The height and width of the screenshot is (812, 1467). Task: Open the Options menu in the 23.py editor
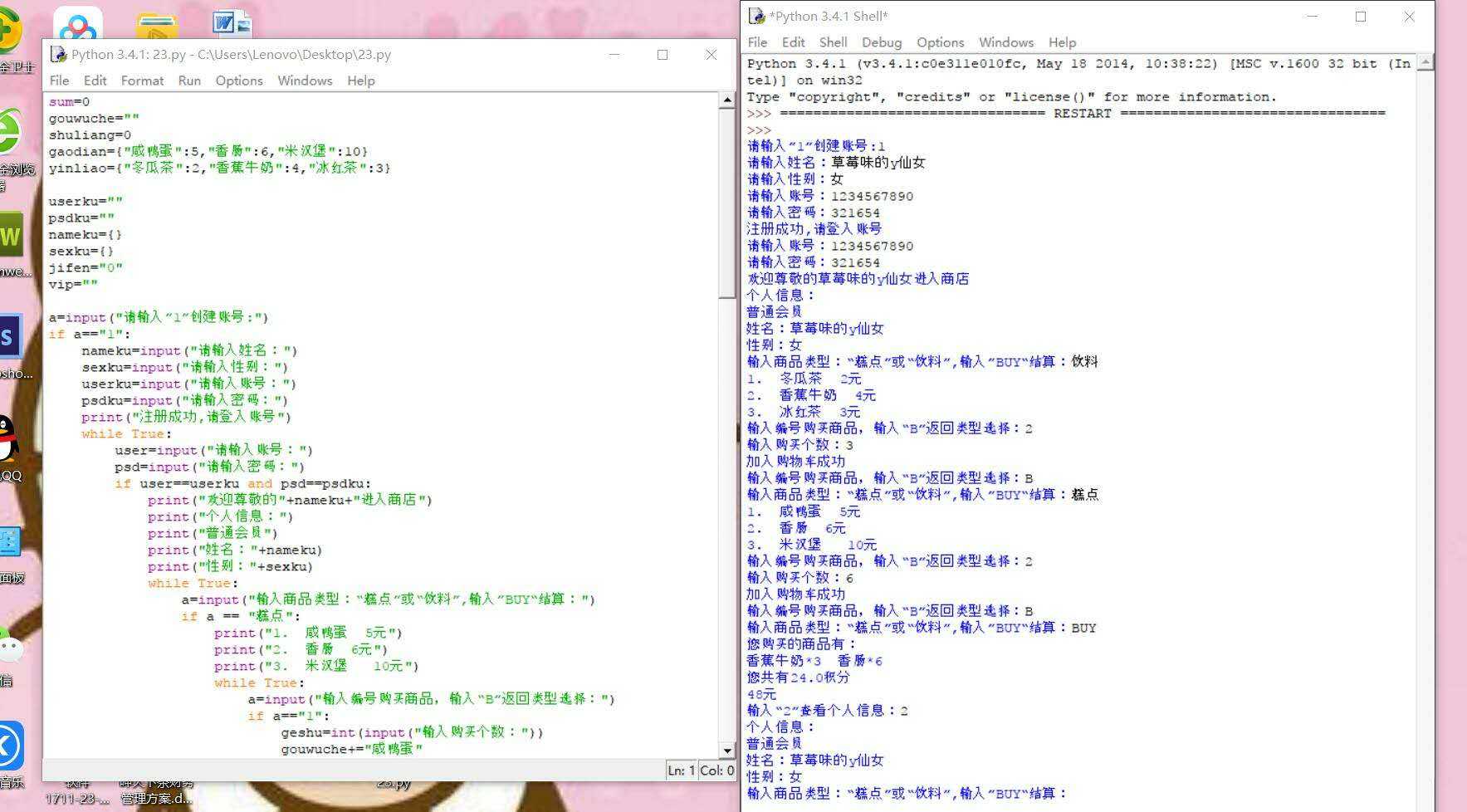239,81
